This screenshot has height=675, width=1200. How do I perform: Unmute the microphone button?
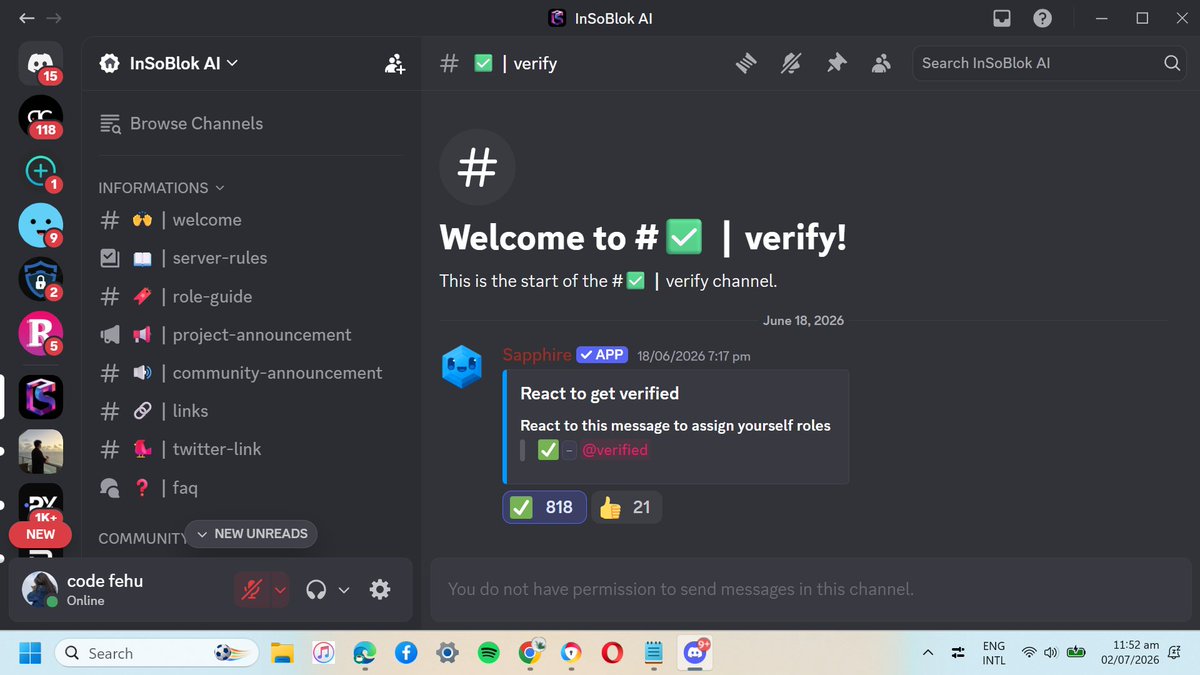coord(252,590)
